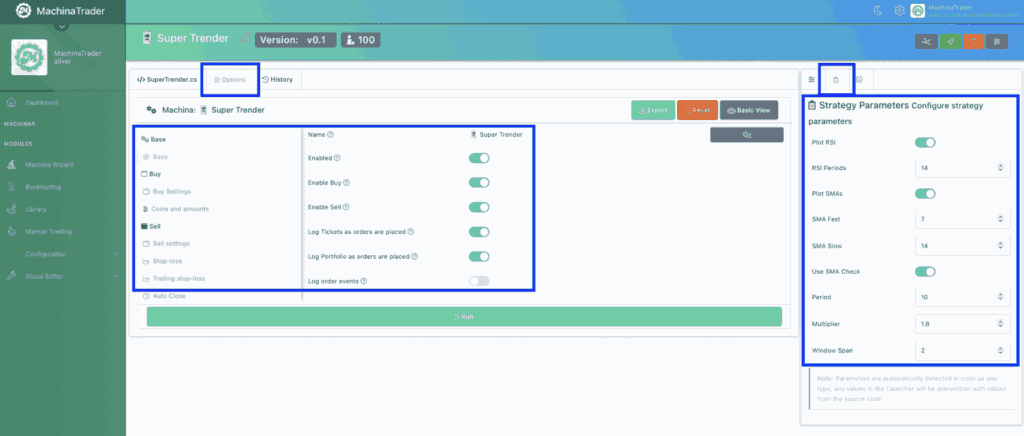Screen dimensions: 1024x436
Task: Collapse sidebar using top chevron
Action: (x=61, y=27)
